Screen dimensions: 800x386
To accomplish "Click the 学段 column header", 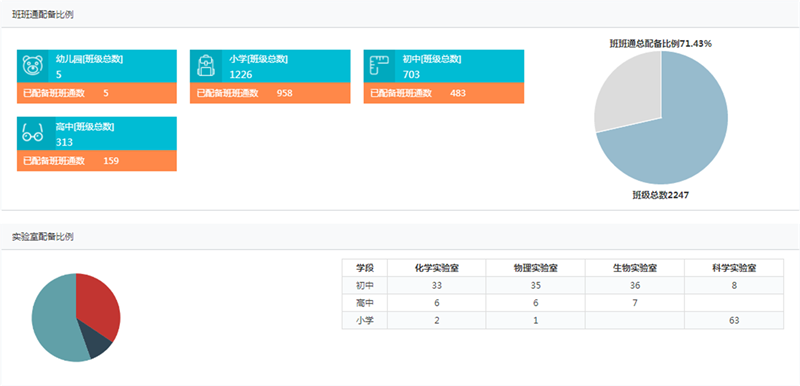I will point(365,268).
